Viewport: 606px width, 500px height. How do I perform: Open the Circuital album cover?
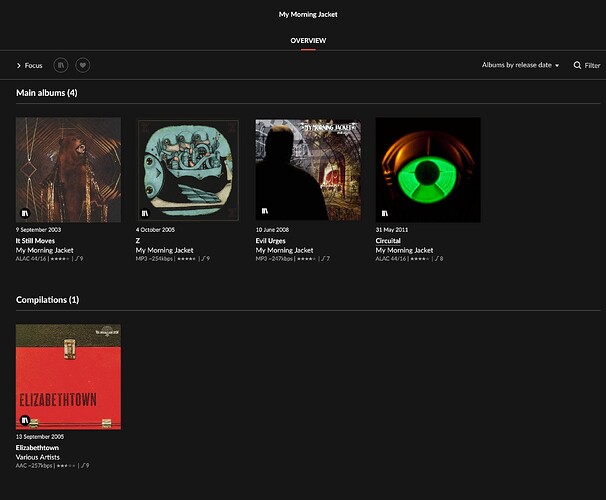click(428, 170)
